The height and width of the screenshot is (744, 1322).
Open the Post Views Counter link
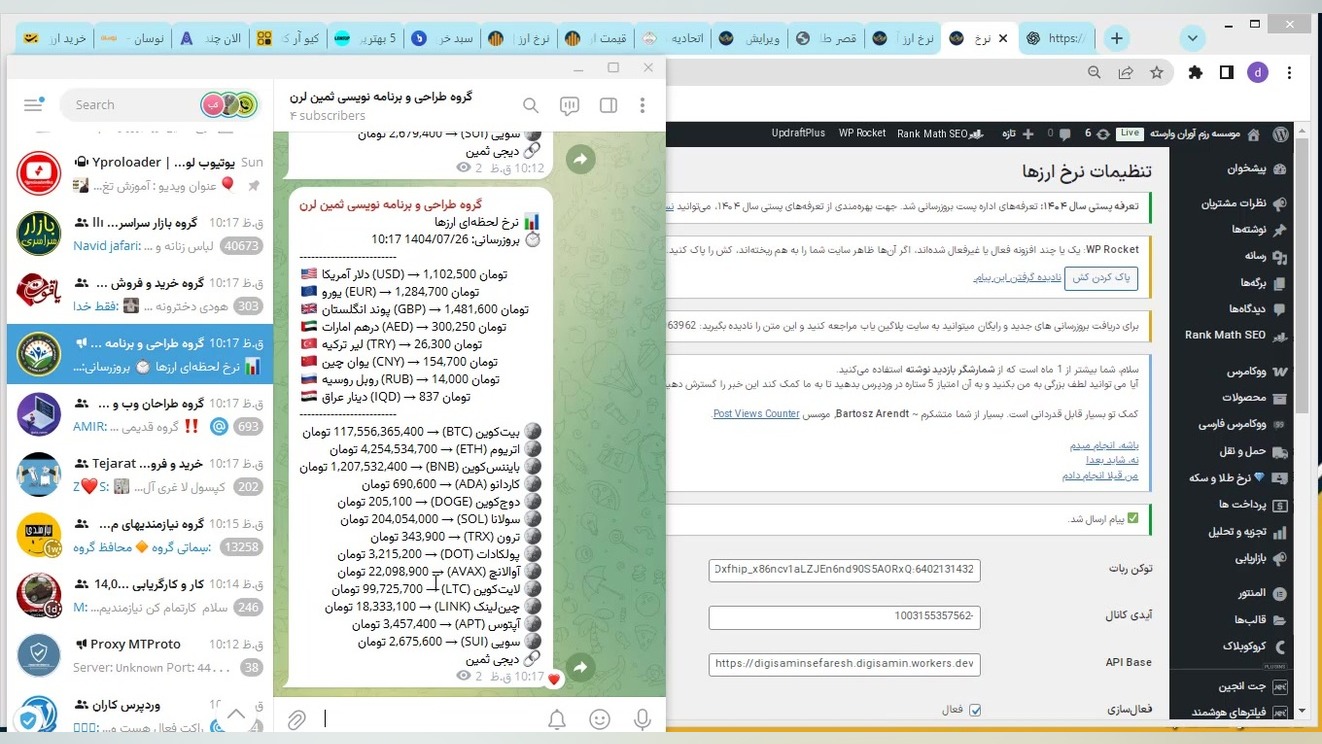[x=755, y=414]
